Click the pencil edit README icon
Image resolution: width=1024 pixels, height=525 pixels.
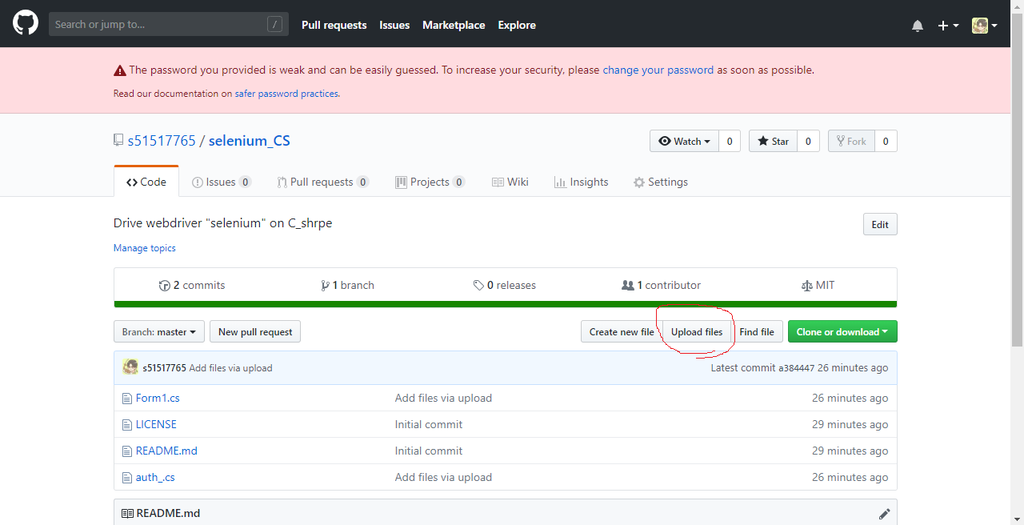pyautogui.click(x=884, y=514)
